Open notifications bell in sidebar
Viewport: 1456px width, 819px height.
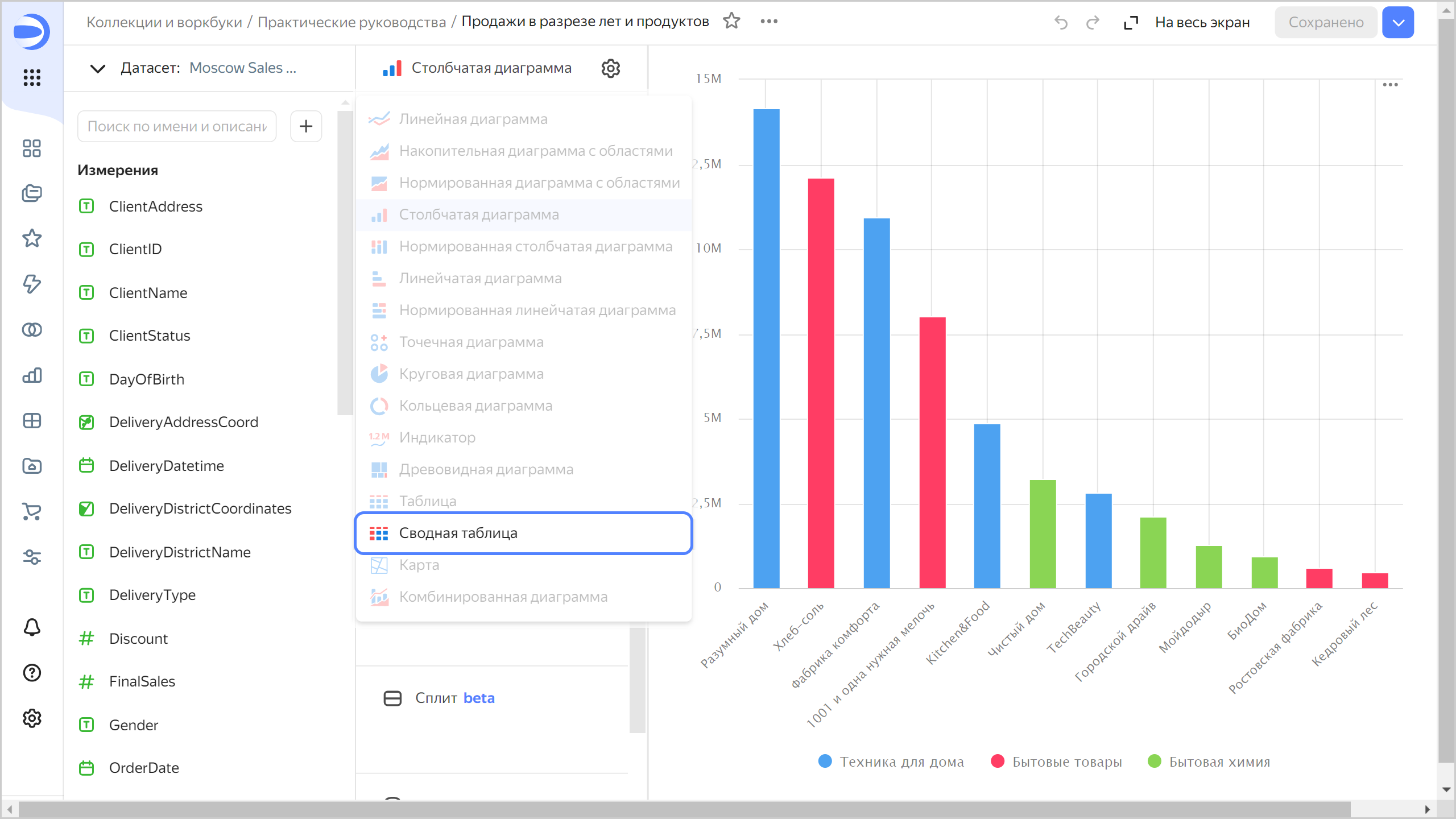tap(32, 627)
